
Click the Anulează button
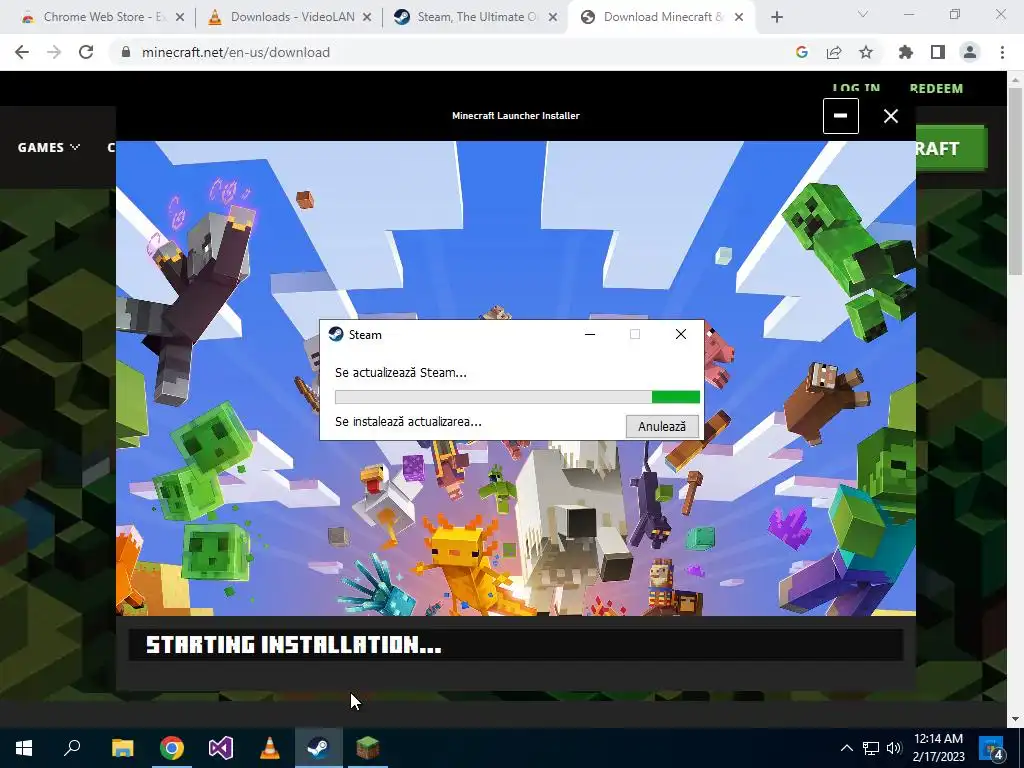pyautogui.click(x=662, y=426)
